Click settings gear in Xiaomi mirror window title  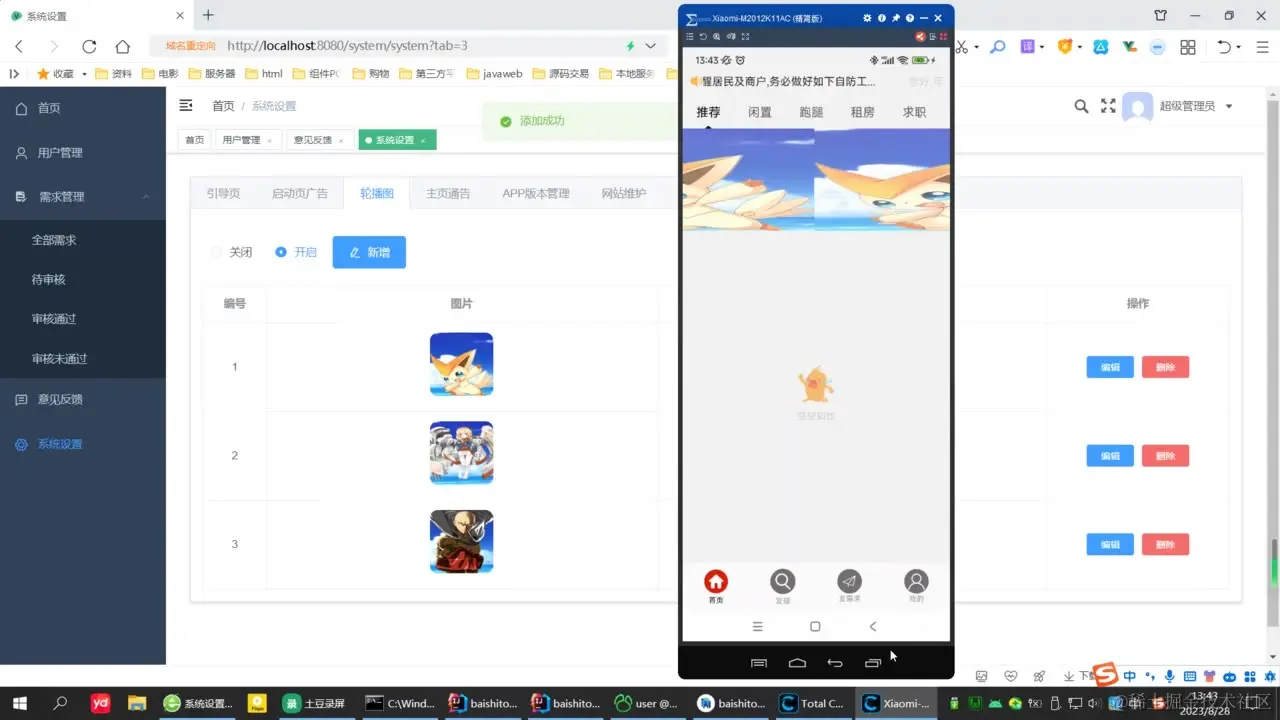(x=867, y=18)
